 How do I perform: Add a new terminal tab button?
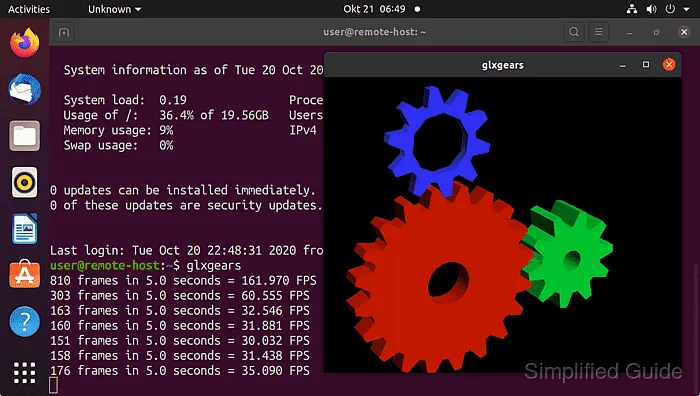point(64,32)
